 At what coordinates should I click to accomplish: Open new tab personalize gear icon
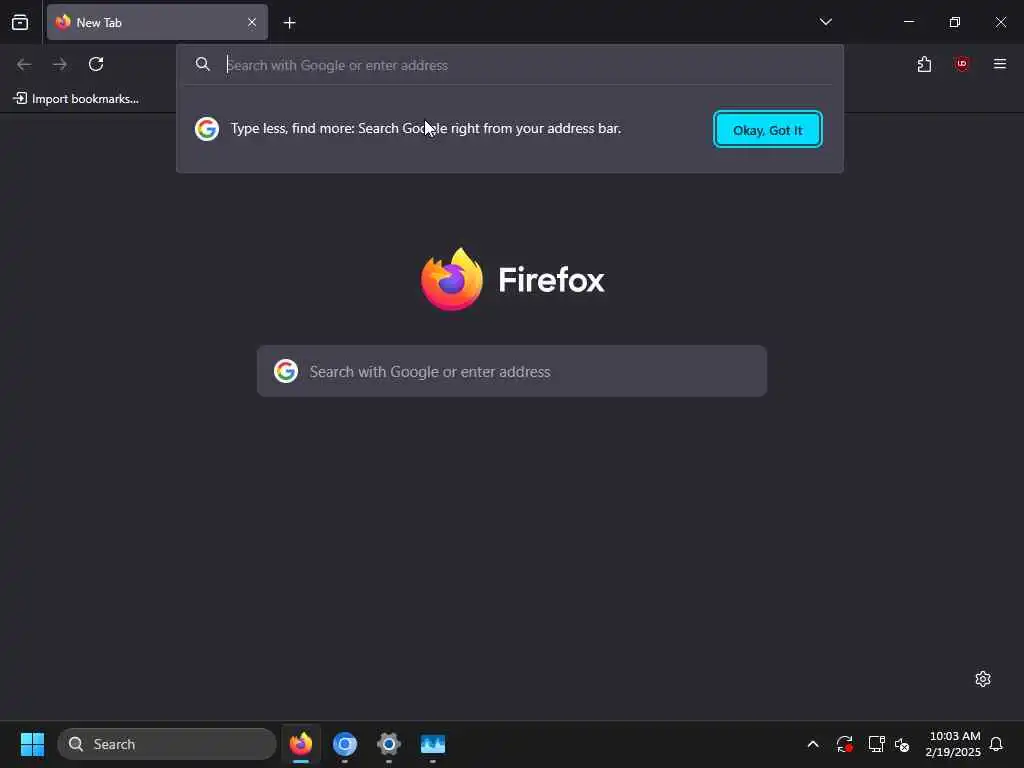[983, 679]
